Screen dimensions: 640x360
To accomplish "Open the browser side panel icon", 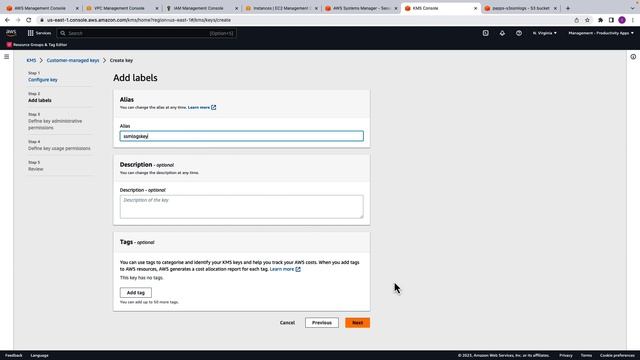I will pos(611,20).
